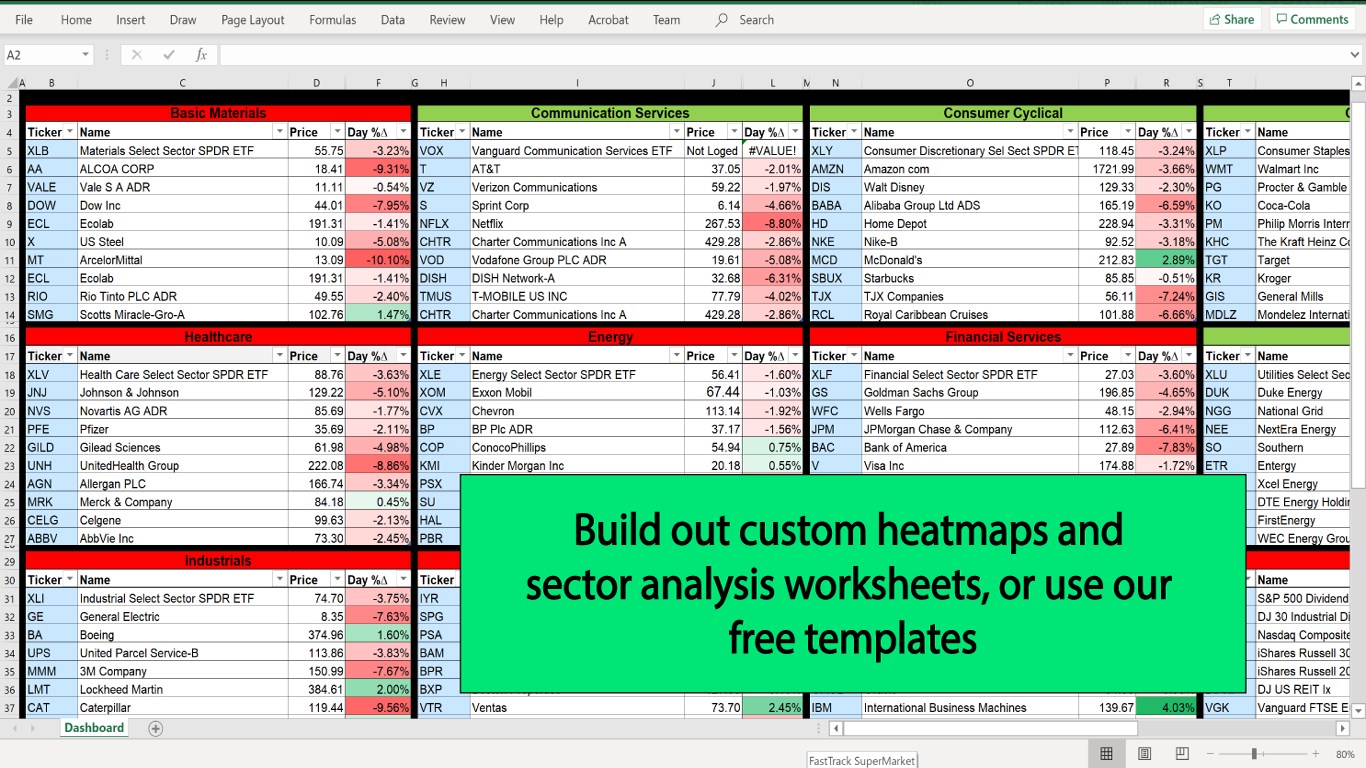Switch to Normal view icon in status bar
The width and height of the screenshot is (1366, 768).
tap(1107, 753)
